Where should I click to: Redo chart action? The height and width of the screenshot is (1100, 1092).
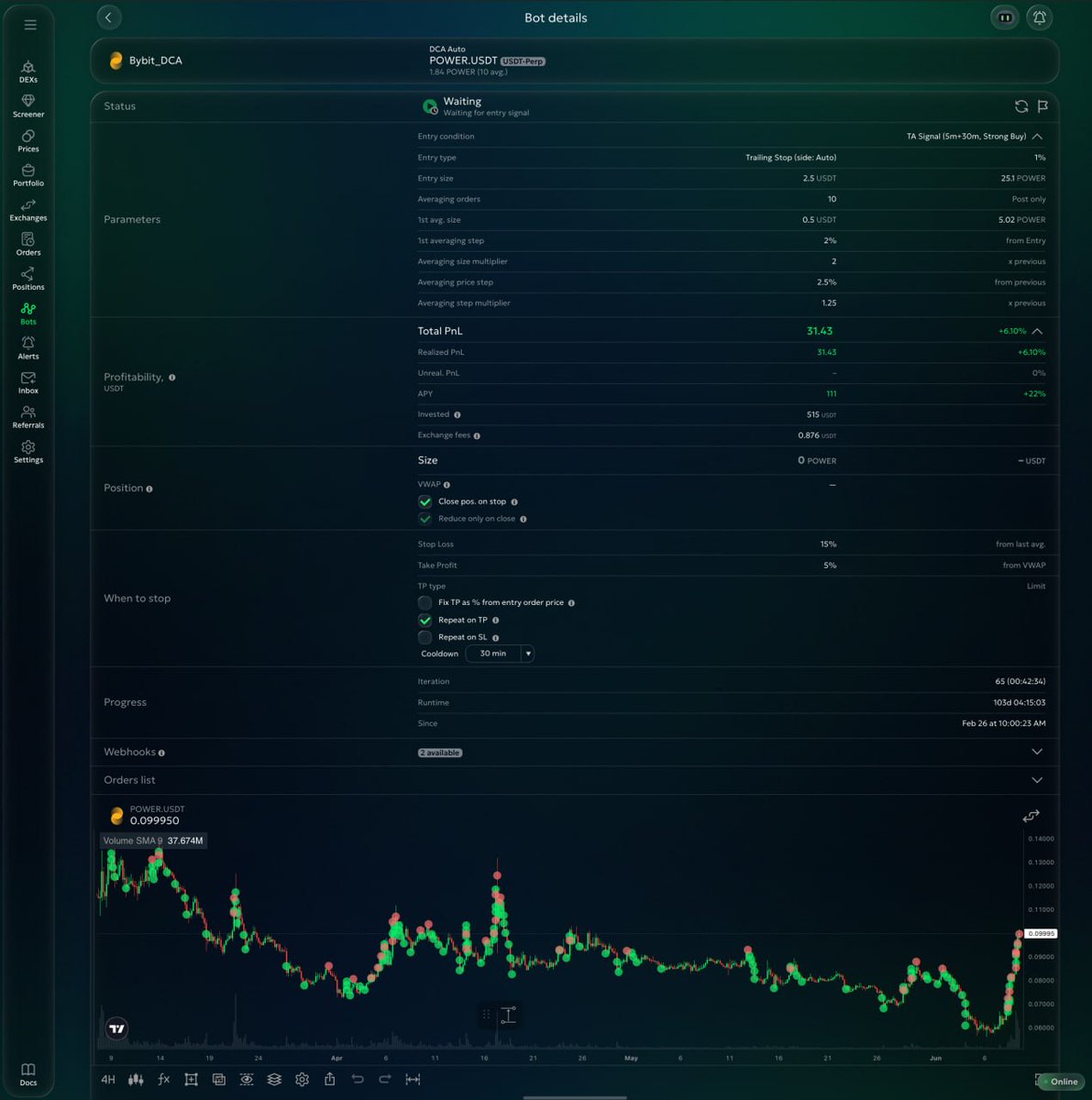[x=385, y=1080]
